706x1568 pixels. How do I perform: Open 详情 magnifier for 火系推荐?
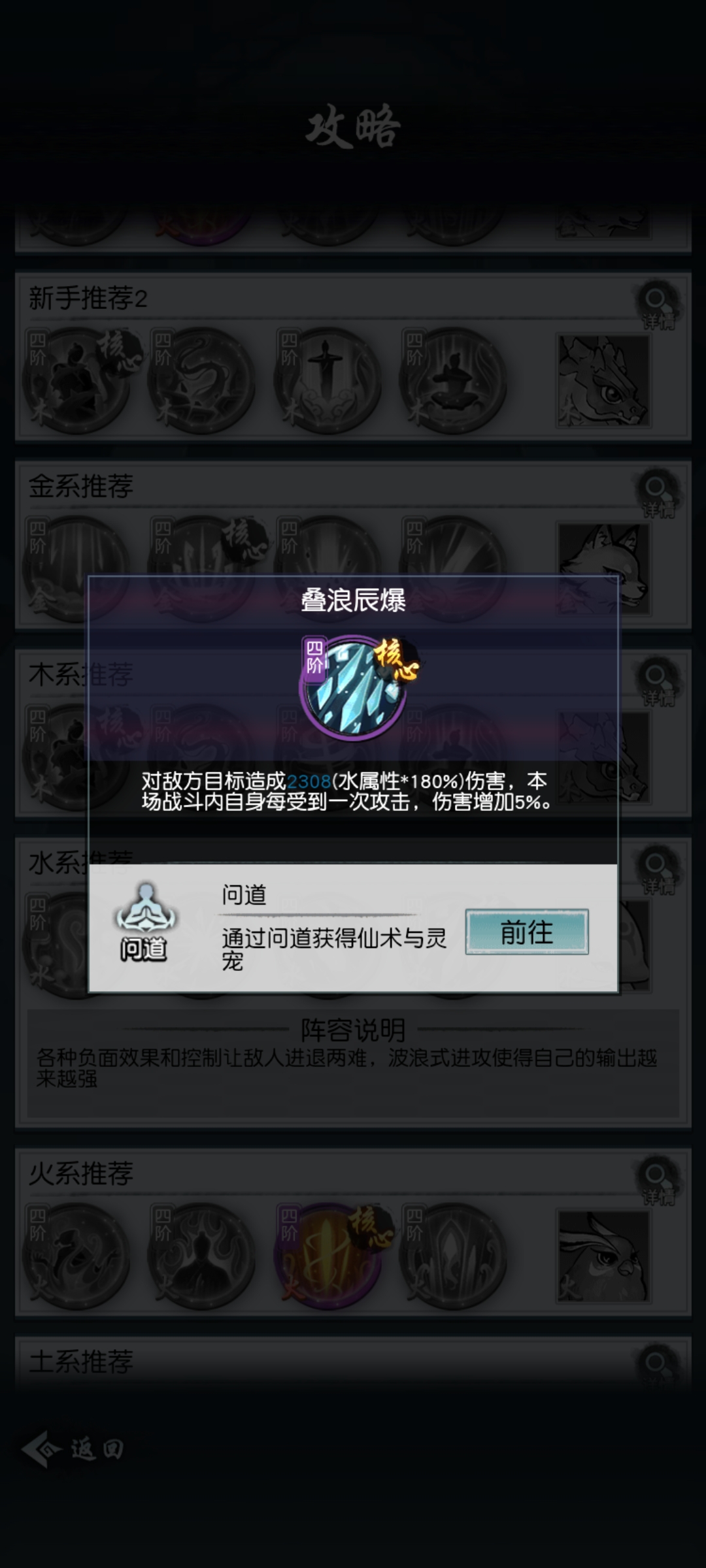[x=658, y=1181]
